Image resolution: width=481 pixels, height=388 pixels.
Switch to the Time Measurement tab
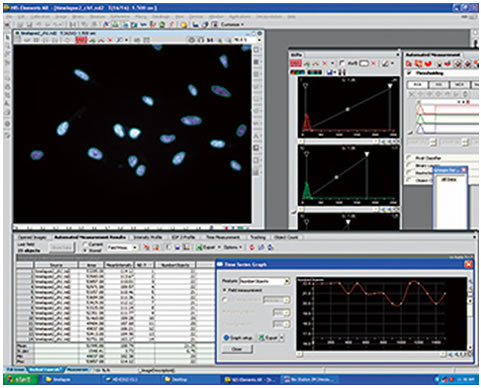click(223, 237)
